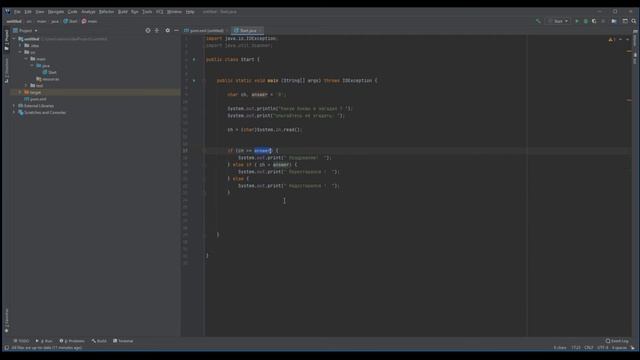Viewport: 640px width, 360px height.
Task: Start debugging with the bug icon
Action: (x=585, y=21)
